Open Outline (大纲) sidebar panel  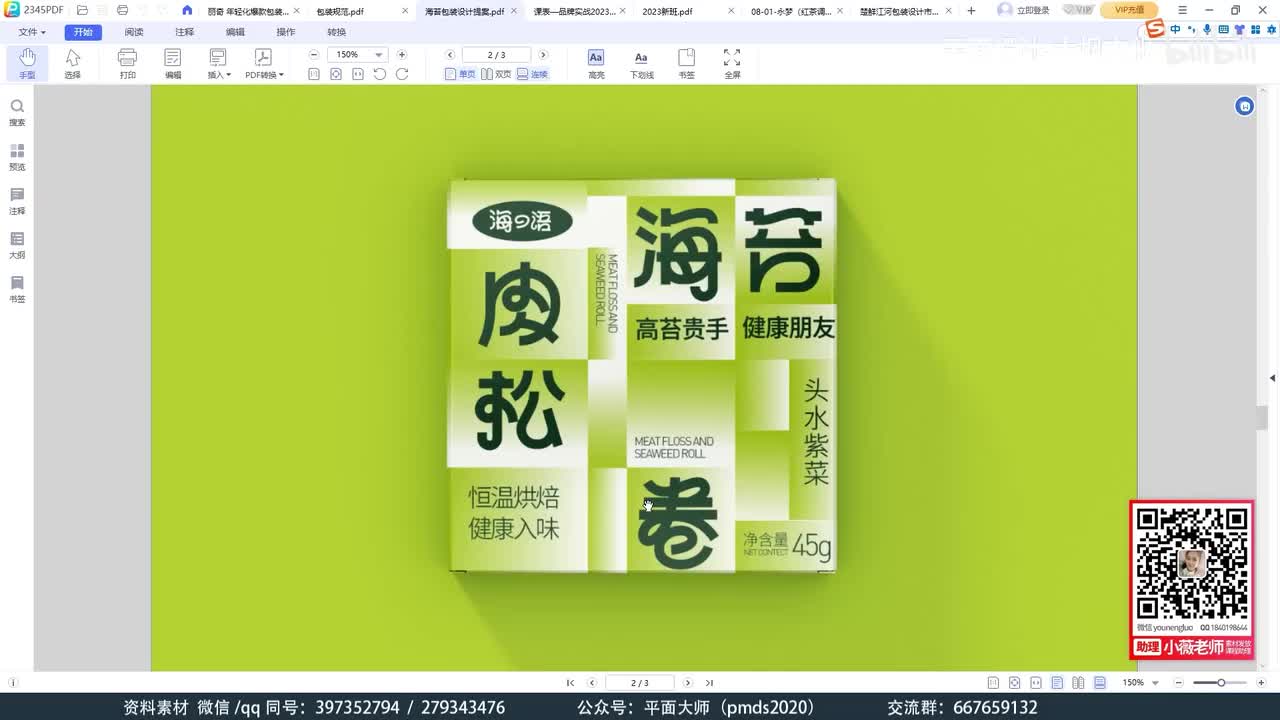[x=17, y=245]
